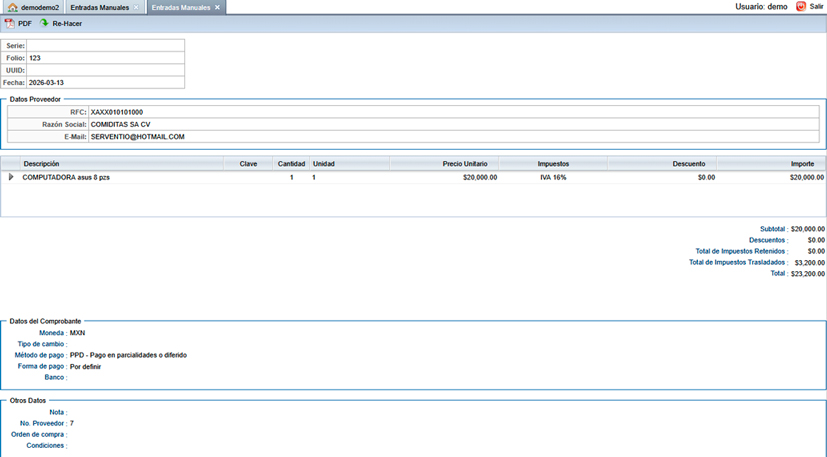Viewport: 827px width, 457px height.
Task: Switch to the demodemo2 tab
Action: click(x=39, y=7)
